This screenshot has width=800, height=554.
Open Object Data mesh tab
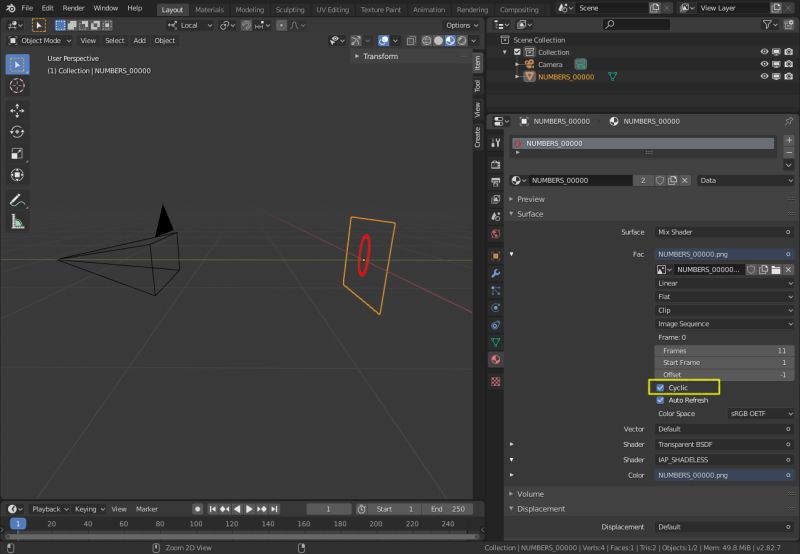495,342
